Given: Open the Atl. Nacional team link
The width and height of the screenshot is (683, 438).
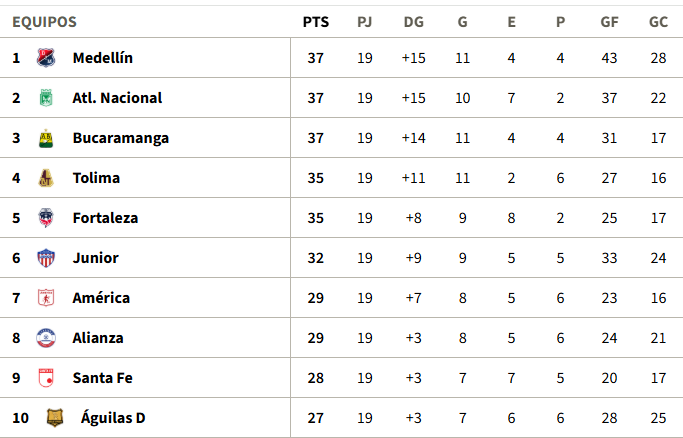Looking at the screenshot, I should point(117,98).
